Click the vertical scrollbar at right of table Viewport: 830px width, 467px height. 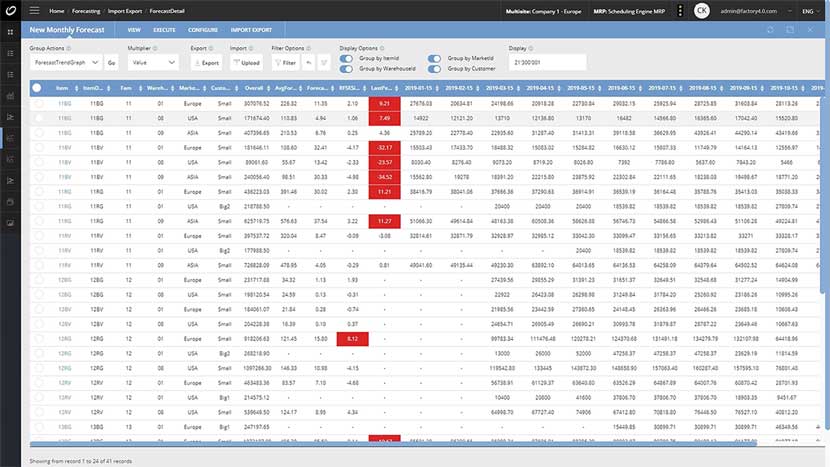pos(822,194)
